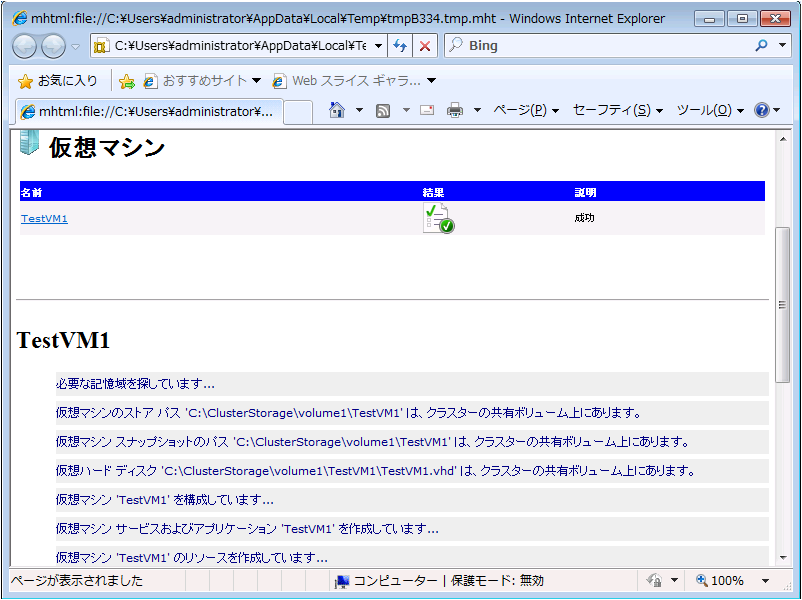The width and height of the screenshot is (802, 600).
Task: Expand the おすすめサイト dropdown
Action: tap(256, 80)
